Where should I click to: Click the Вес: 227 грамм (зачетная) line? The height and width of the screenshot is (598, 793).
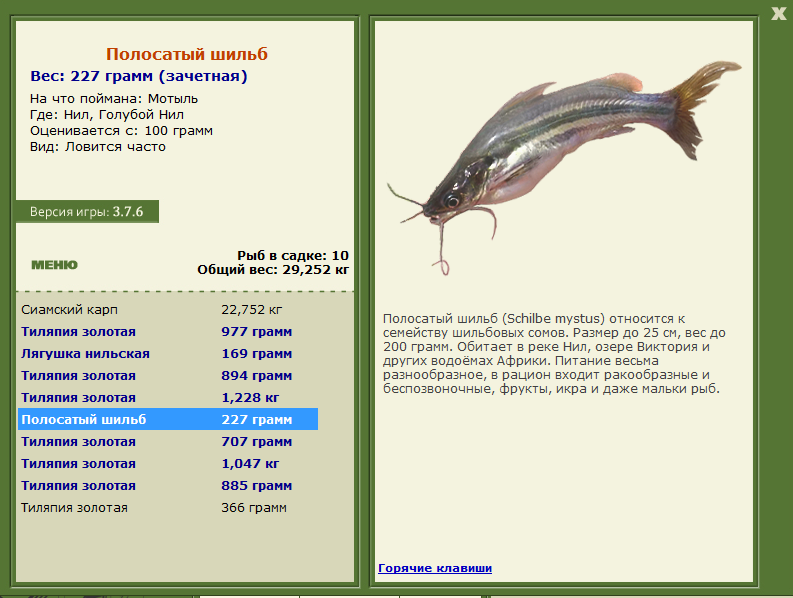(139, 76)
